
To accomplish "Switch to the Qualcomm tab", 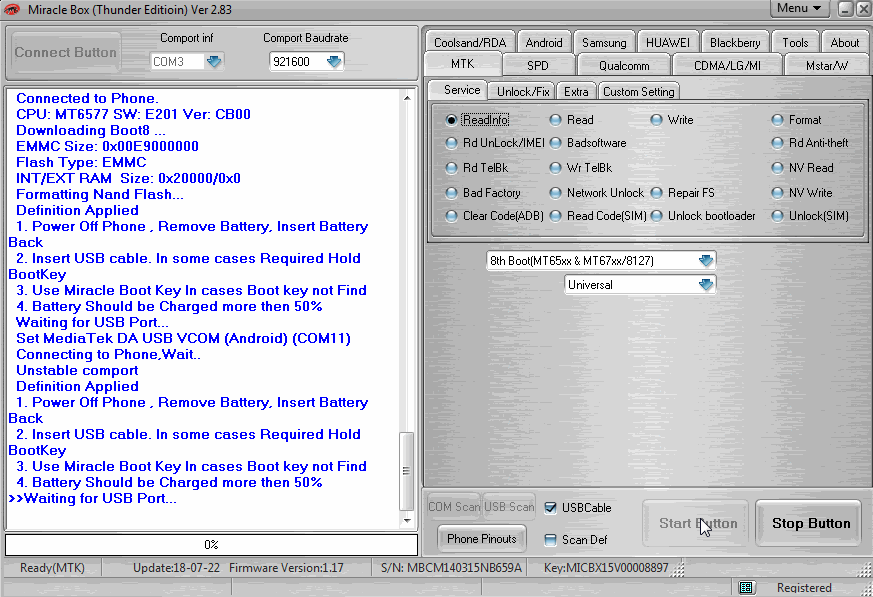I will 624,65.
